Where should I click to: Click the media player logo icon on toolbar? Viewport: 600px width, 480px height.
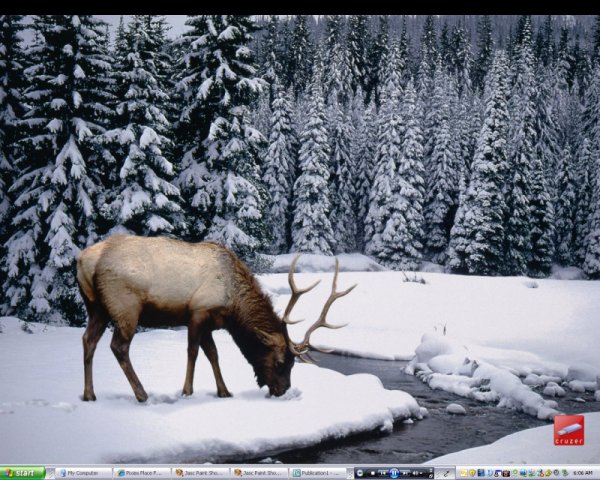click(360, 473)
